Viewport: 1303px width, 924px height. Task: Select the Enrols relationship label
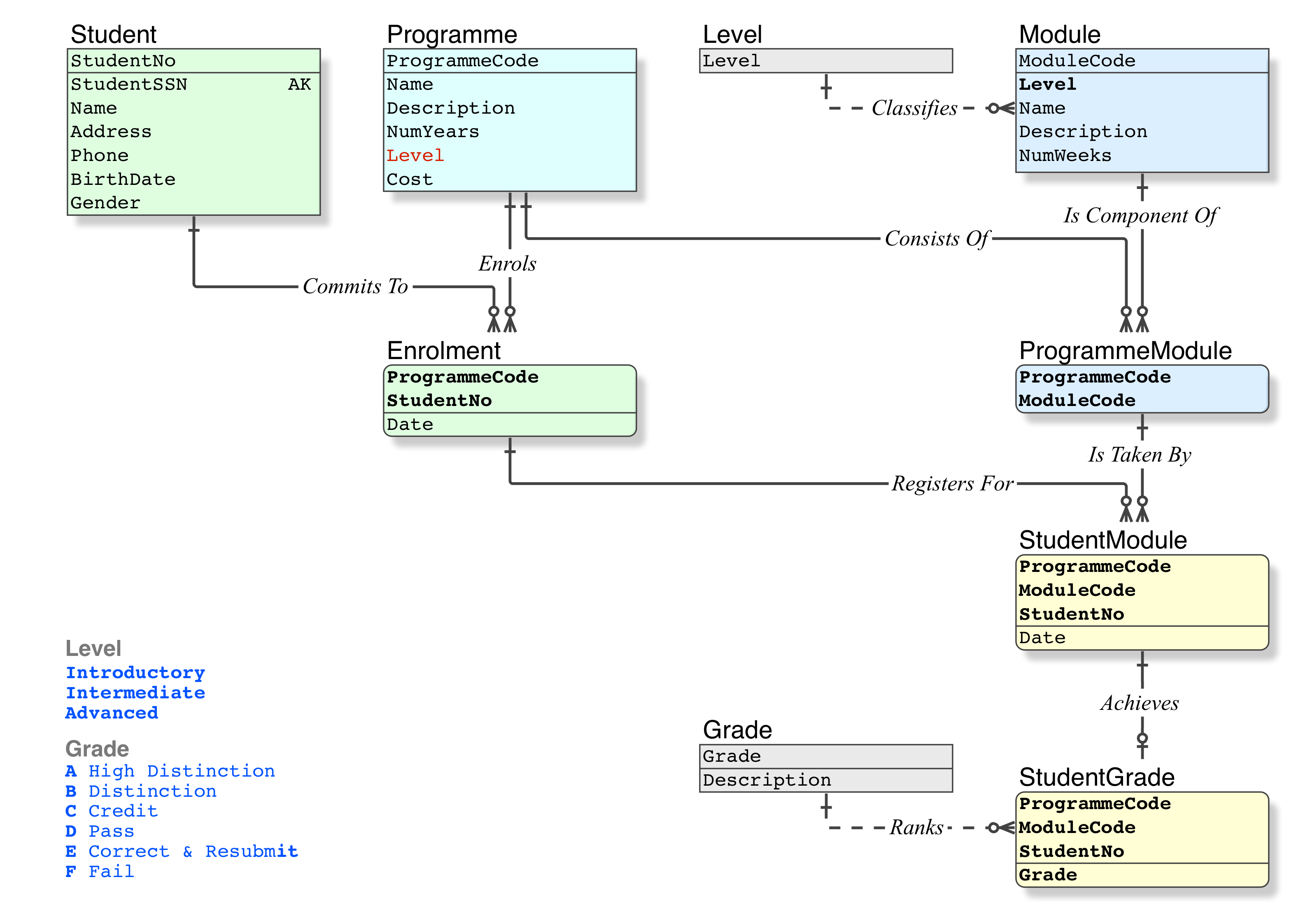(507, 264)
